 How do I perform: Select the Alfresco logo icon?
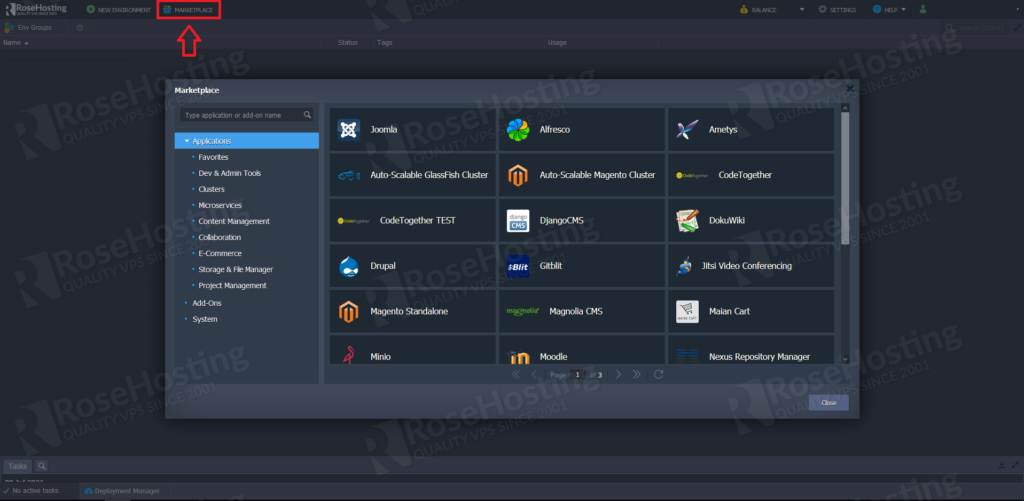(518, 129)
